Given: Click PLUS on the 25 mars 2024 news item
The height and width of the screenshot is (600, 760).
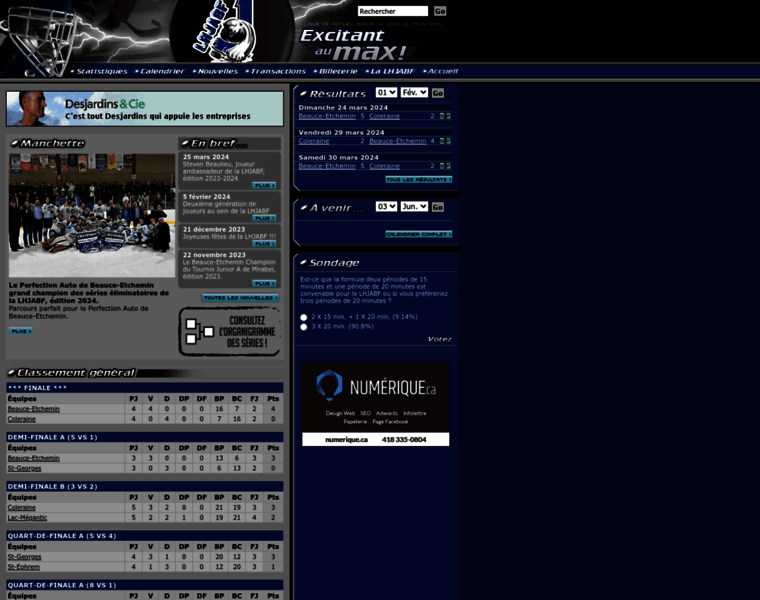Looking at the screenshot, I should pyautogui.click(x=264, y=186).
